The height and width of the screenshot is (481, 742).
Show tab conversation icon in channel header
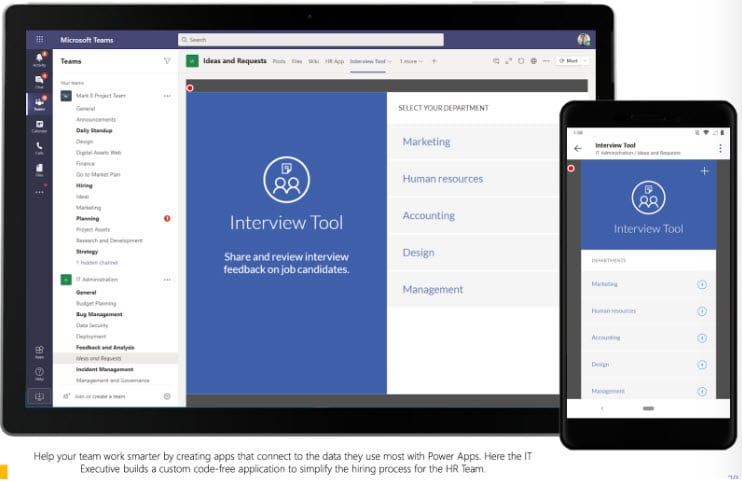[x=496, y=61]
